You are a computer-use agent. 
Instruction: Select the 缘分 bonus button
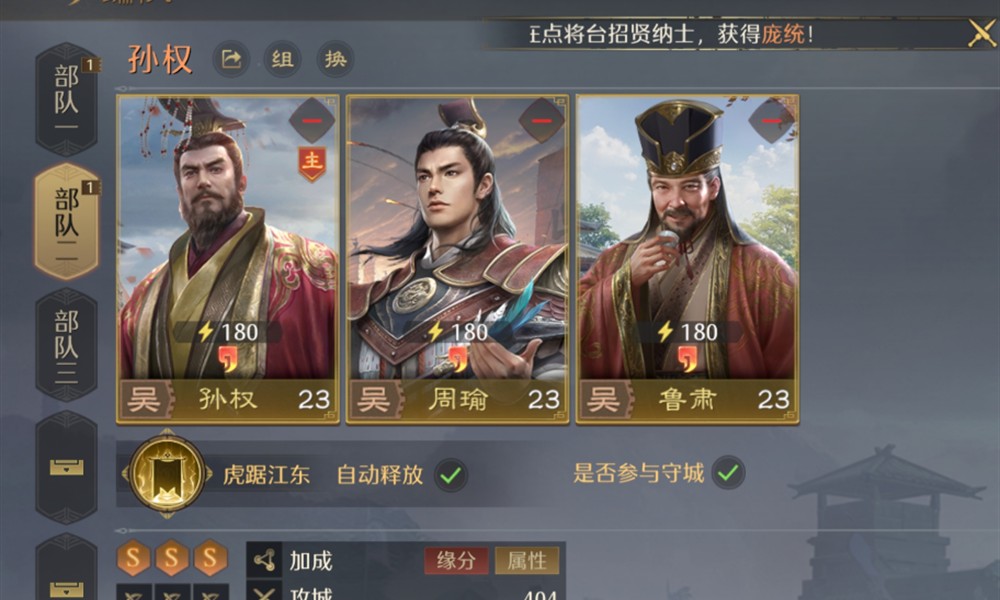click(x=457, y=561)
